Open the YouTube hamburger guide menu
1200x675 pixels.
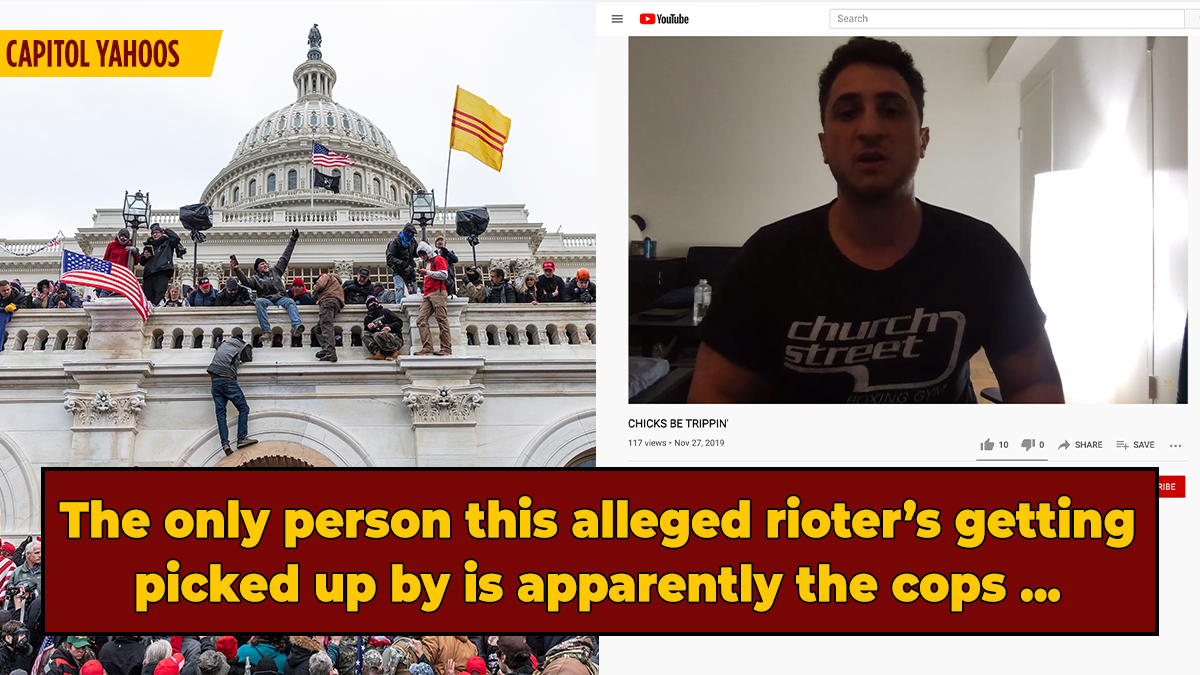point(617,18)
